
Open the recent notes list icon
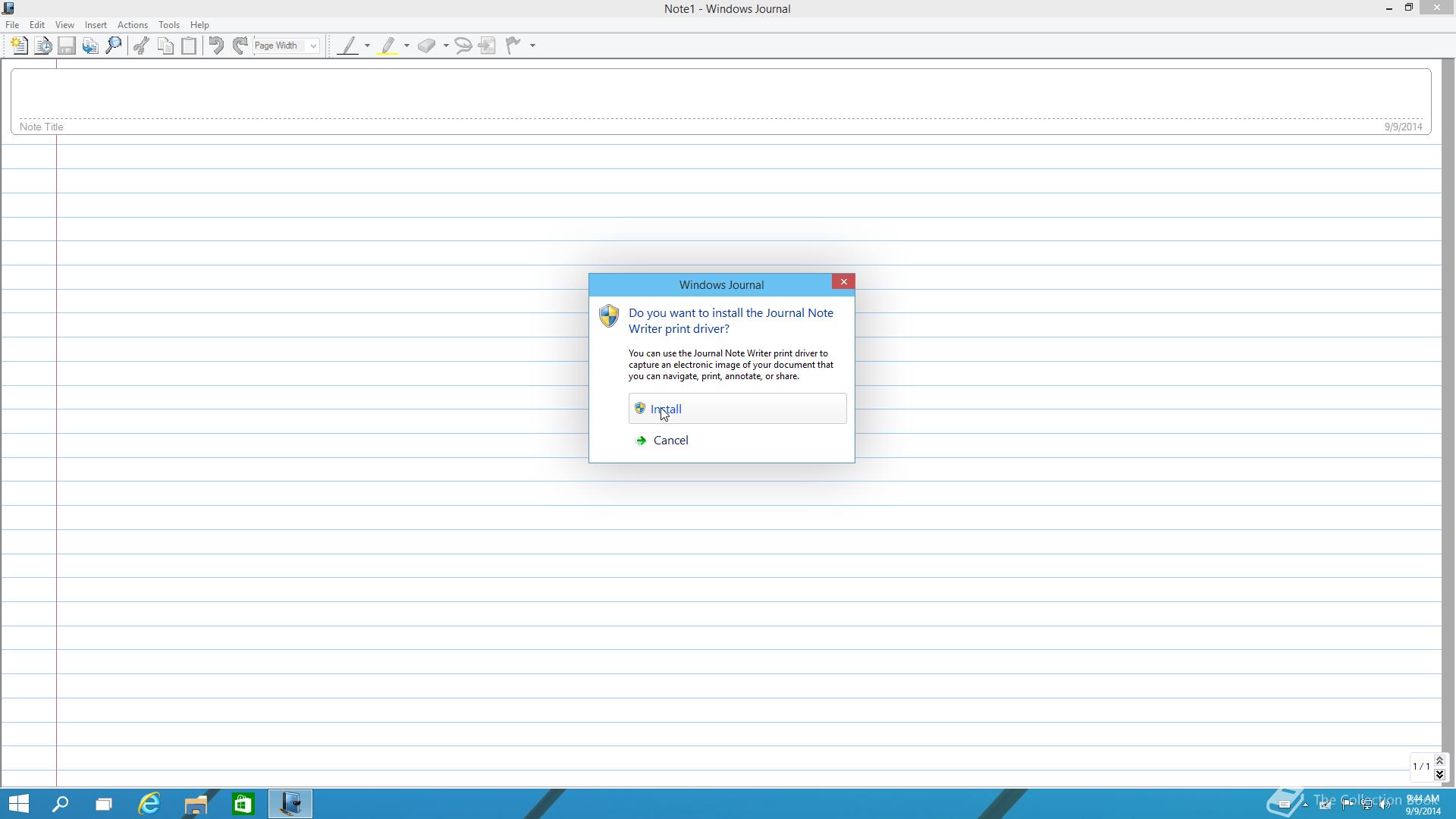click(x=43, y=45)
